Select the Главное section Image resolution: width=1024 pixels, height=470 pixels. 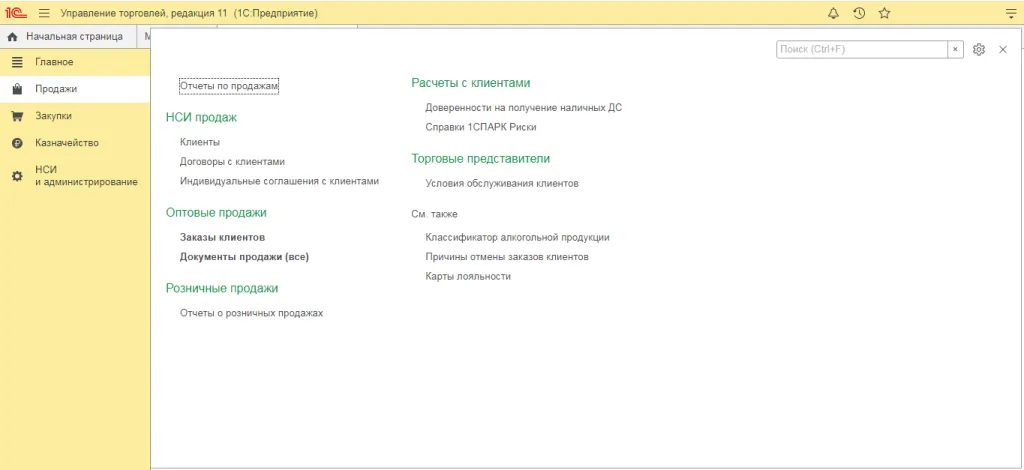(x=54, y=62)
